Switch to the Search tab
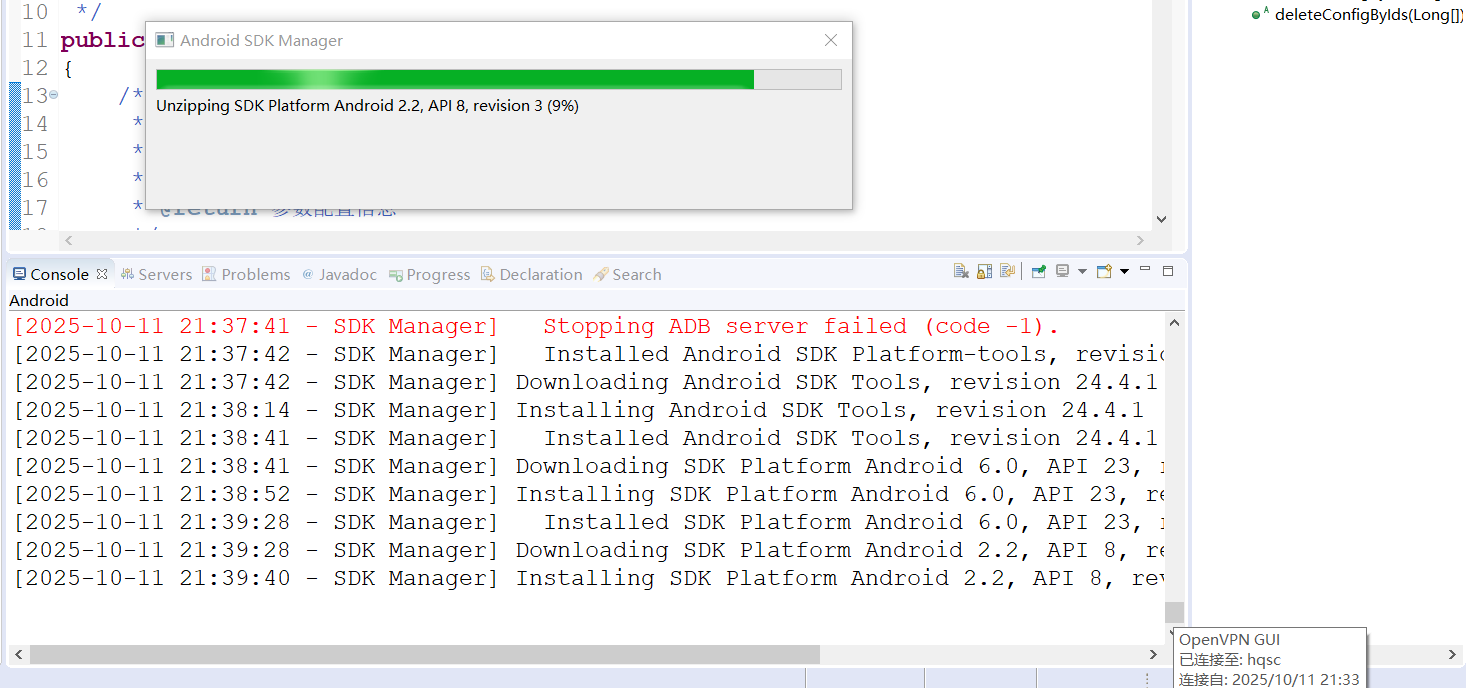The image size is (1466, 688). click(x=627, y=274)
